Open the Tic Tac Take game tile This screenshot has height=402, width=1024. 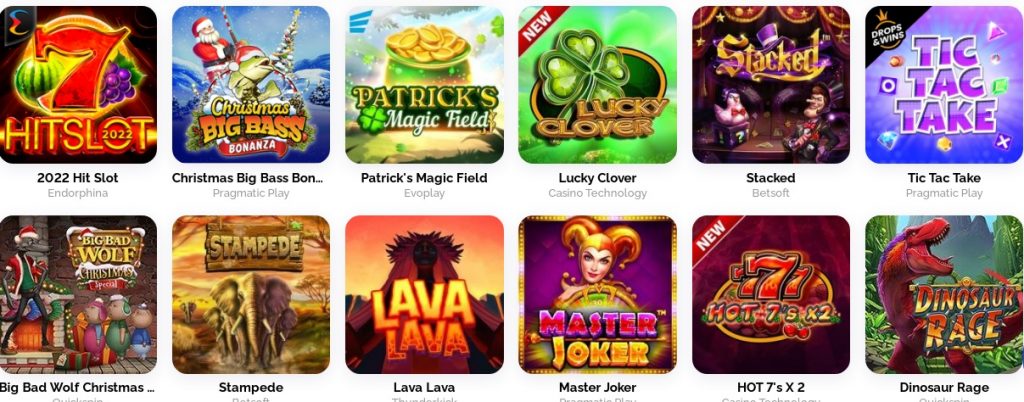pos(944,85)
